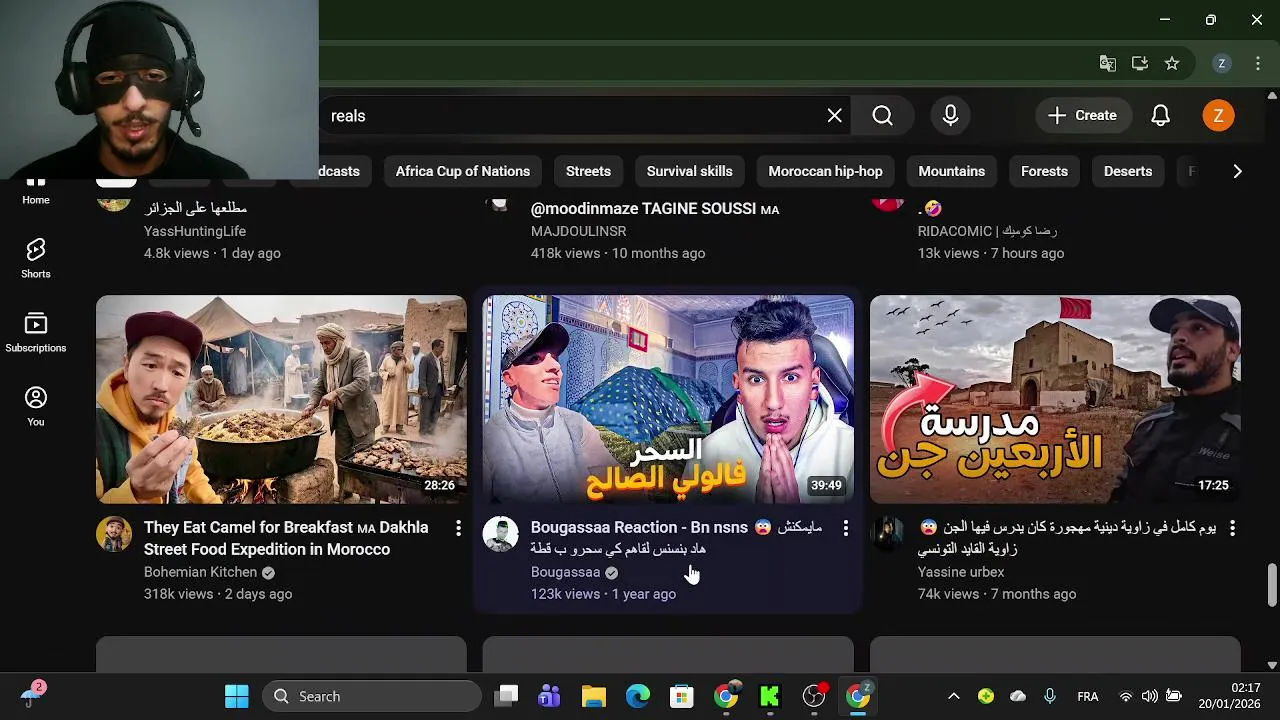Open '@moodinmaze TAGINE SOUSSI' video title
Screen dimensions: 1280x720
[655, 209]
